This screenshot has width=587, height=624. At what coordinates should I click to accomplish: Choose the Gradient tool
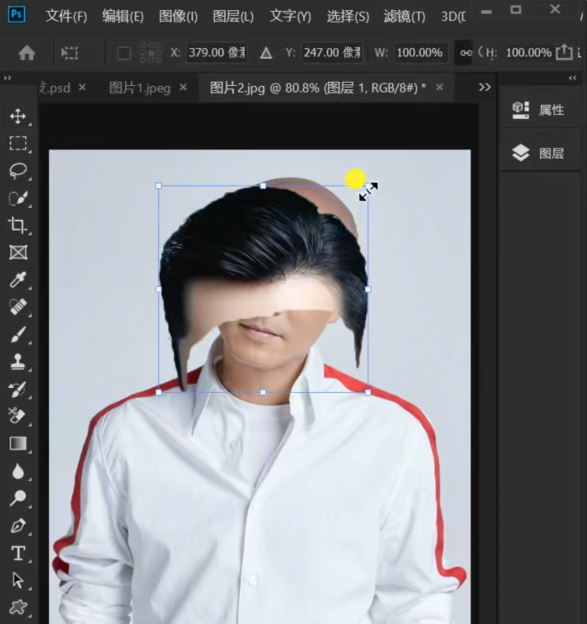18,443
